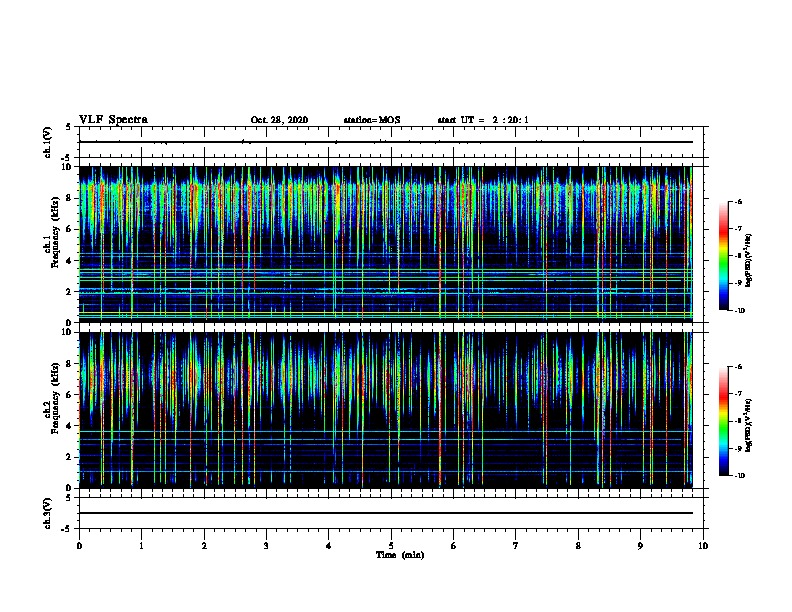The height and width of the screenshot is (612, 792).
Task: Click the ch.1 color bar log(PSD) label
Action: pos(749,260)
